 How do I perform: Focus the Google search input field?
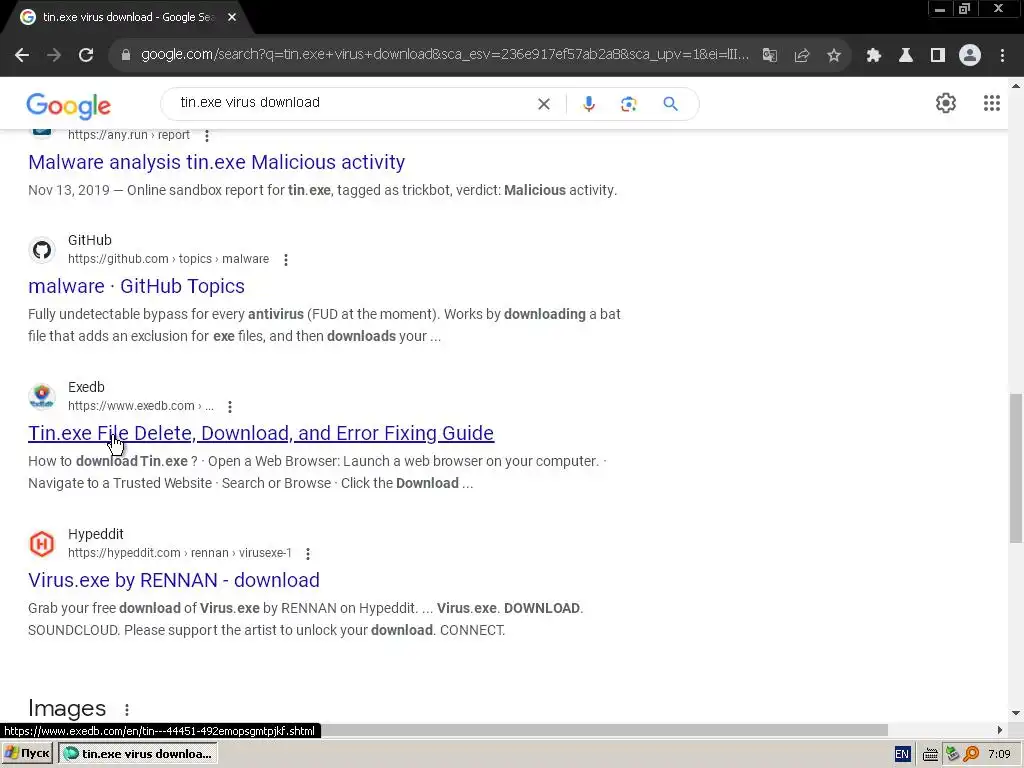pos(353,103)
